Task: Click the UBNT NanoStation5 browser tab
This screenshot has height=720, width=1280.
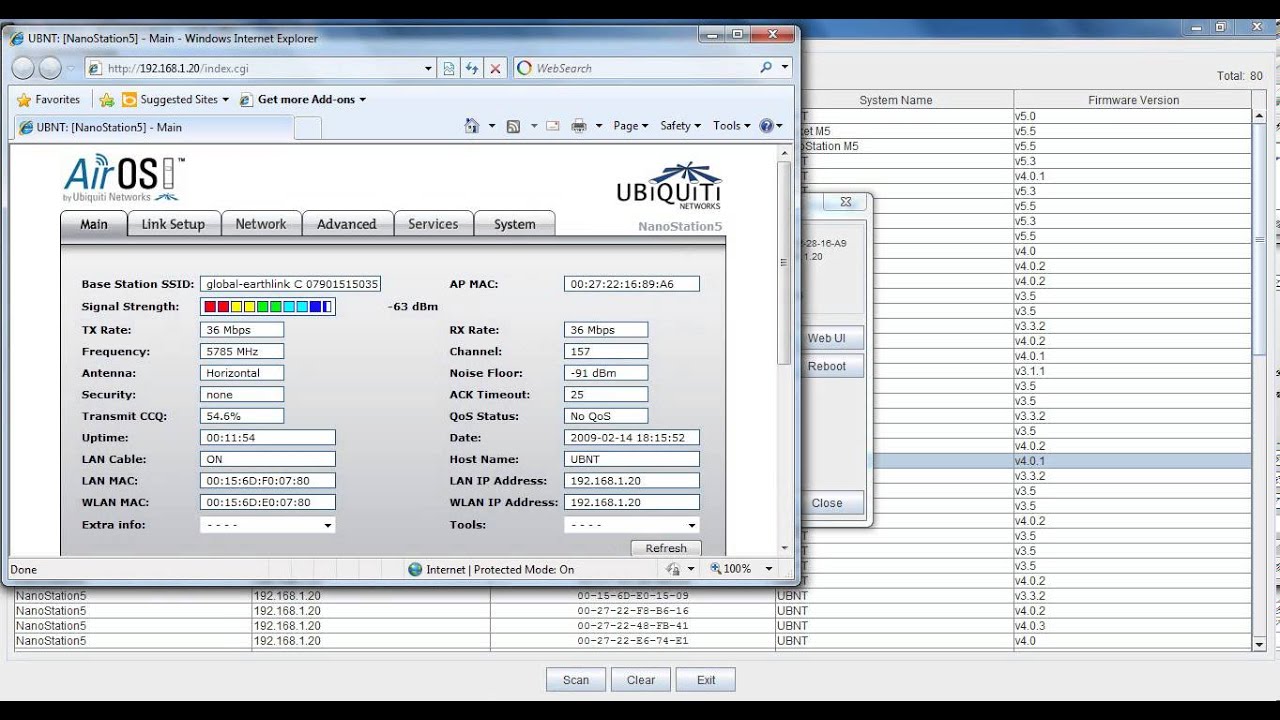Action: pos(152,127)
